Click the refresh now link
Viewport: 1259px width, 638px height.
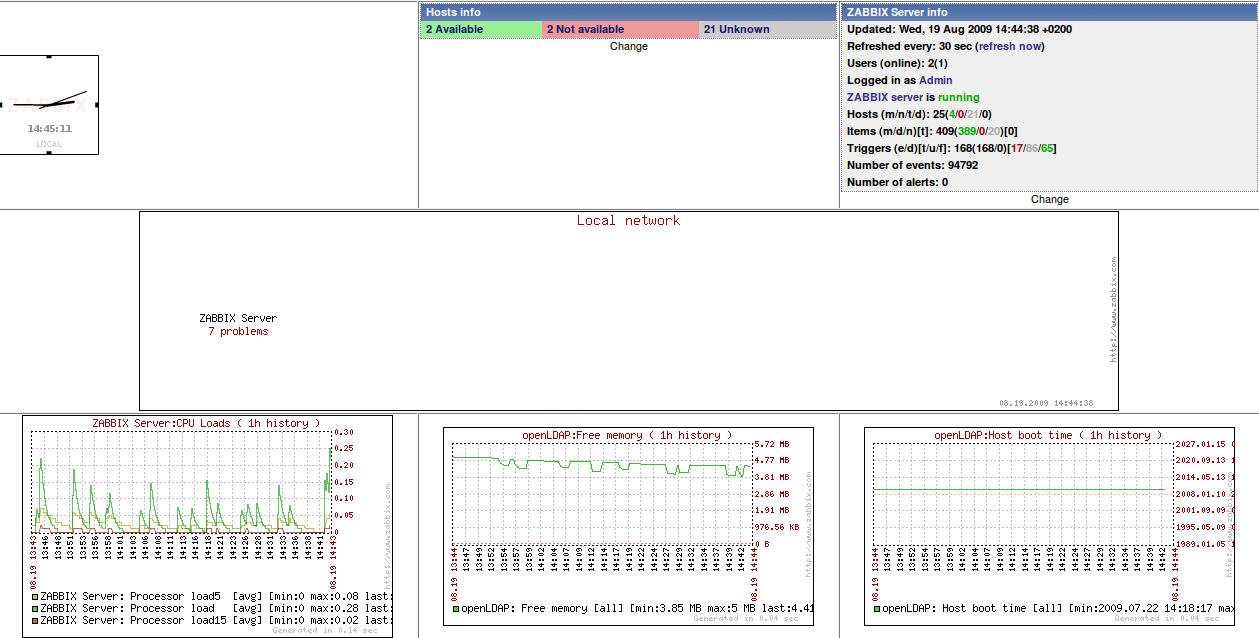coord(1010,46)
